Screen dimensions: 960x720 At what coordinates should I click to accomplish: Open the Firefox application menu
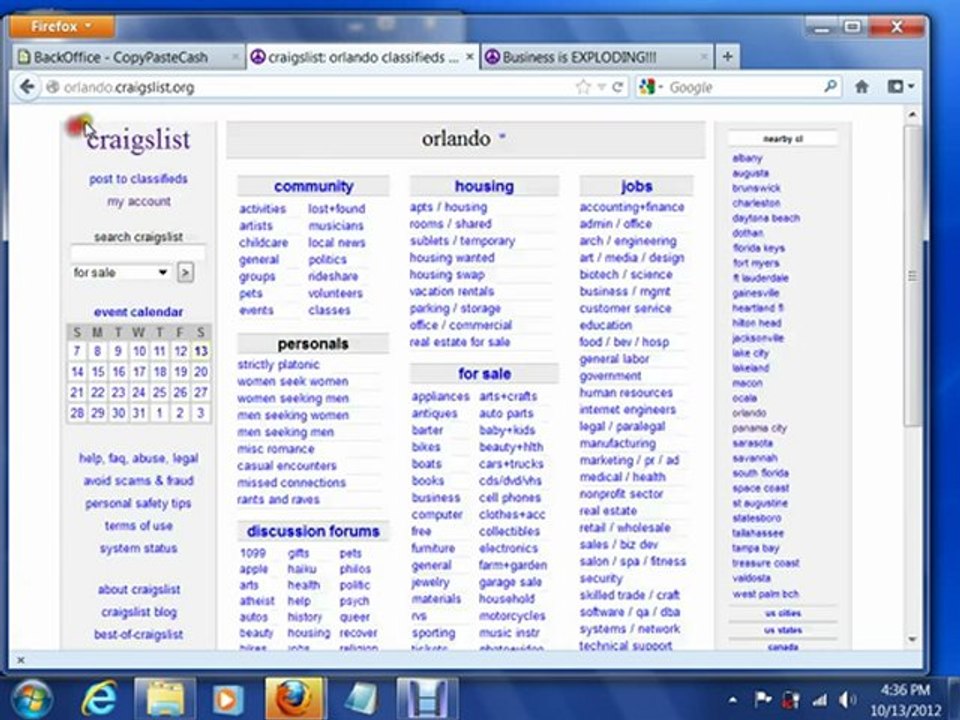pos(62,27)
